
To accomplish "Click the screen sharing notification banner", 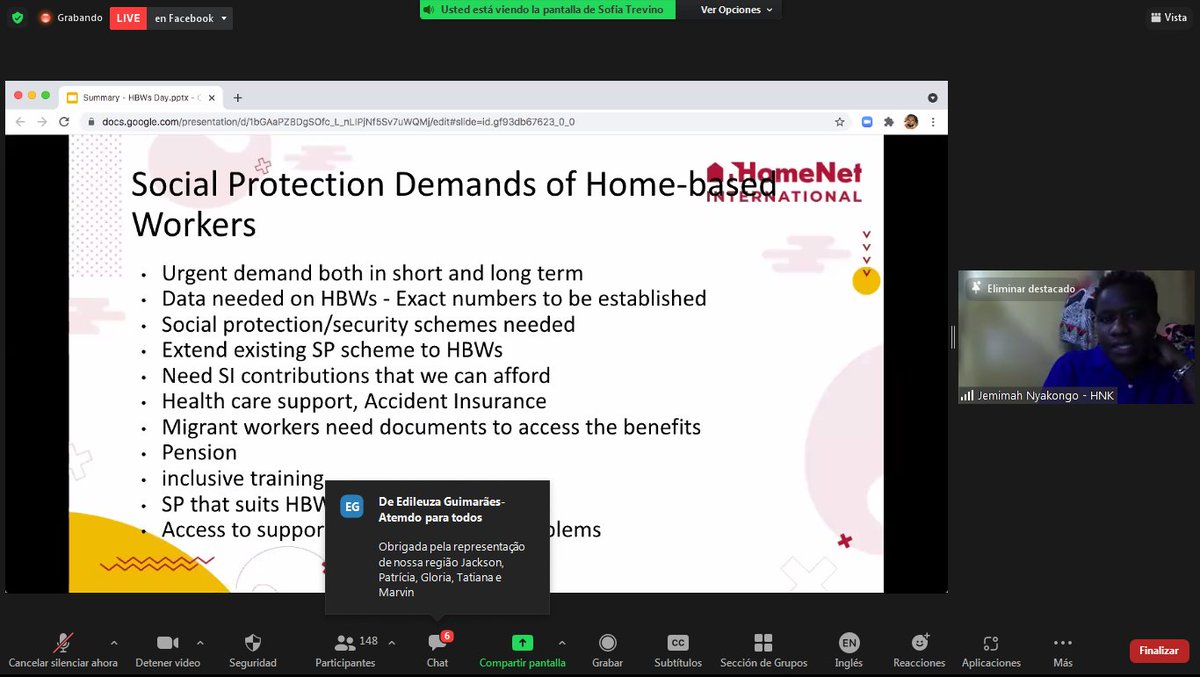I will click(x=547, y=10).
